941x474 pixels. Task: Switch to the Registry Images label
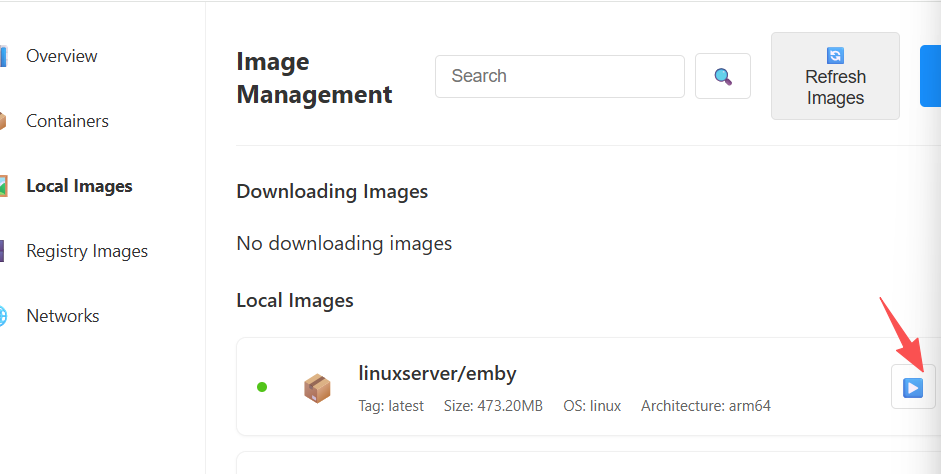pos(87,251)
